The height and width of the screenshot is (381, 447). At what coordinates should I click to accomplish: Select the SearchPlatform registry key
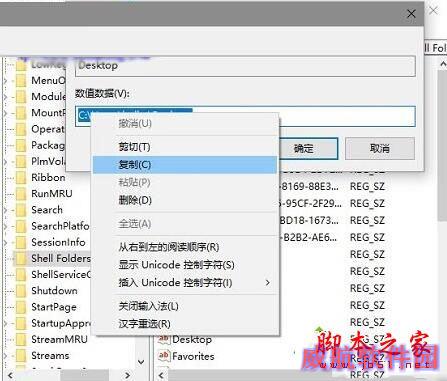[x=60, y=226]
